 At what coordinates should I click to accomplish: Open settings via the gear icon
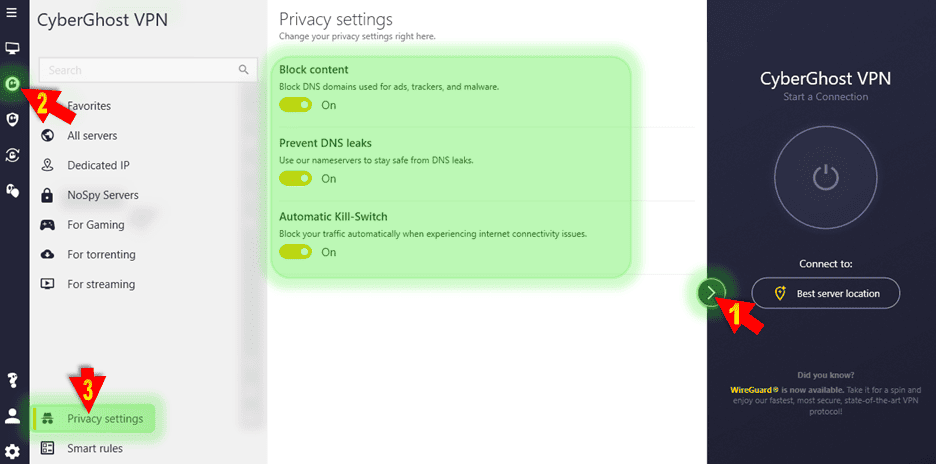click(x=12, y=451)
